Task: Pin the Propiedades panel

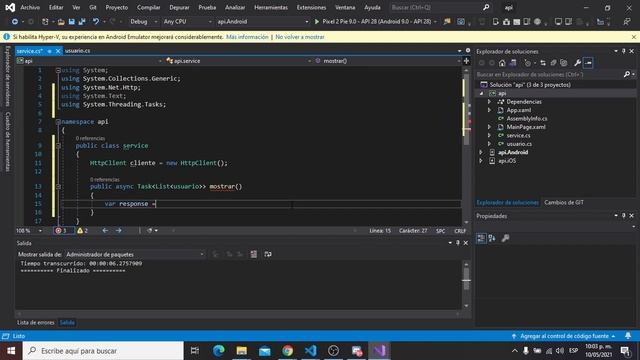Action: click(x=624, y=216)
